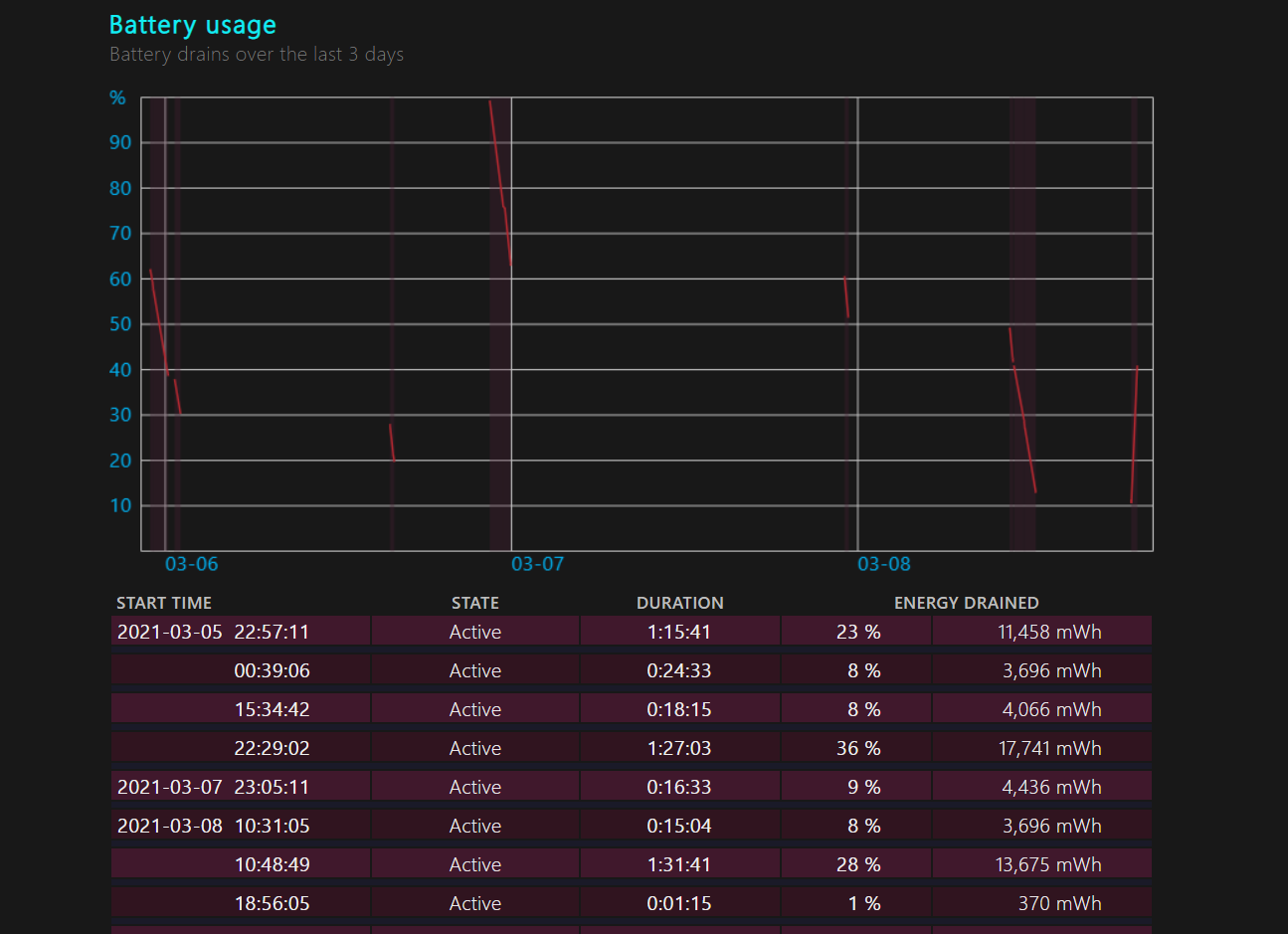Select the 2021-03-05 22:57:11 start time cell
The image size is (1288, 934).
click(213, 632)
